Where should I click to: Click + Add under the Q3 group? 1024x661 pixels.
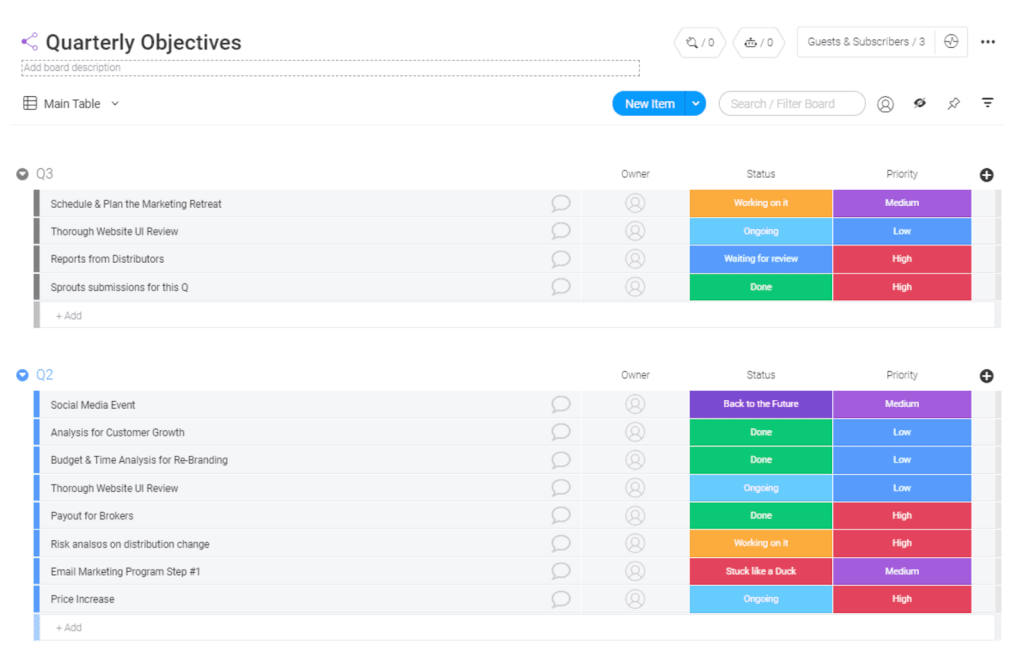(69, 315)
